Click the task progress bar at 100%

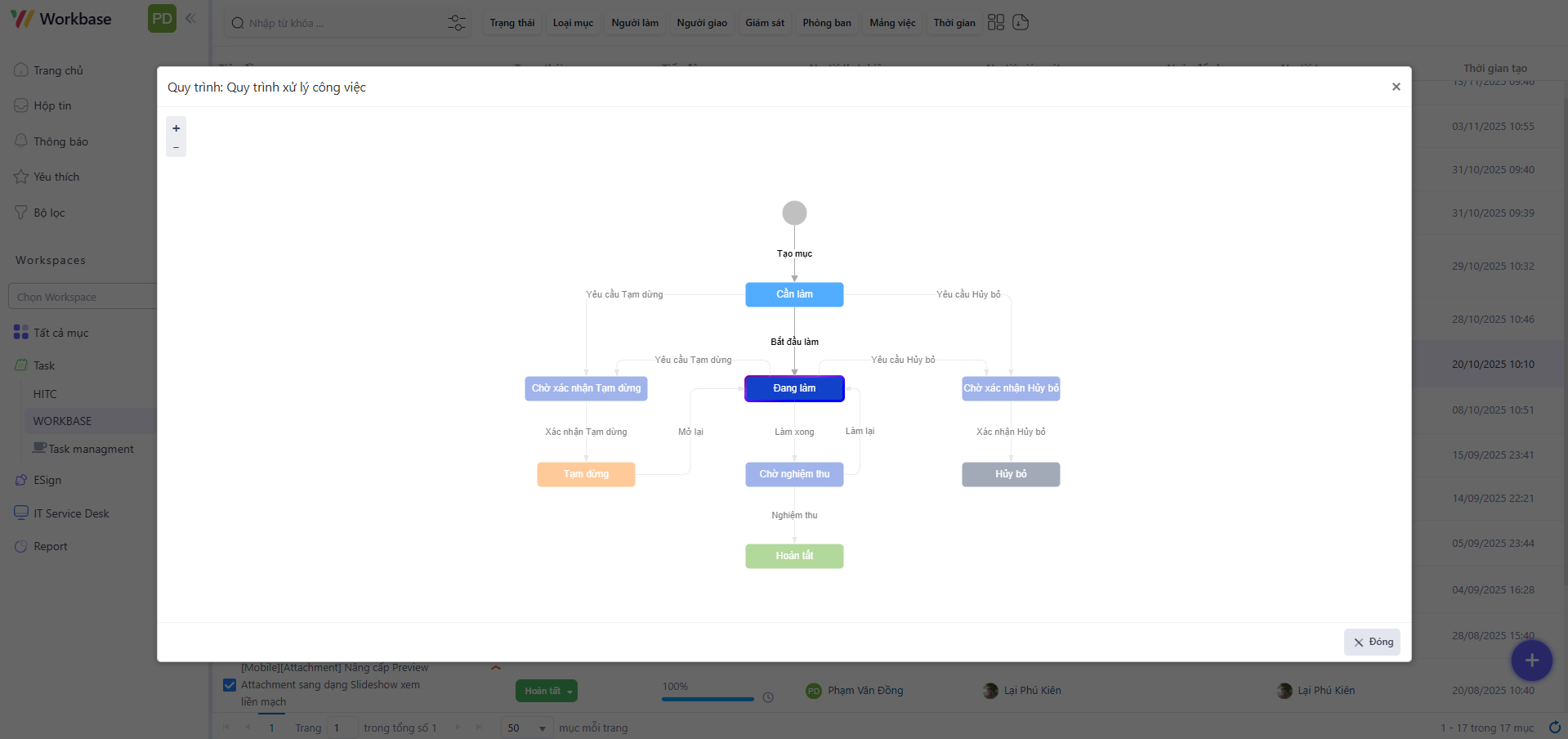pos(708,699)
